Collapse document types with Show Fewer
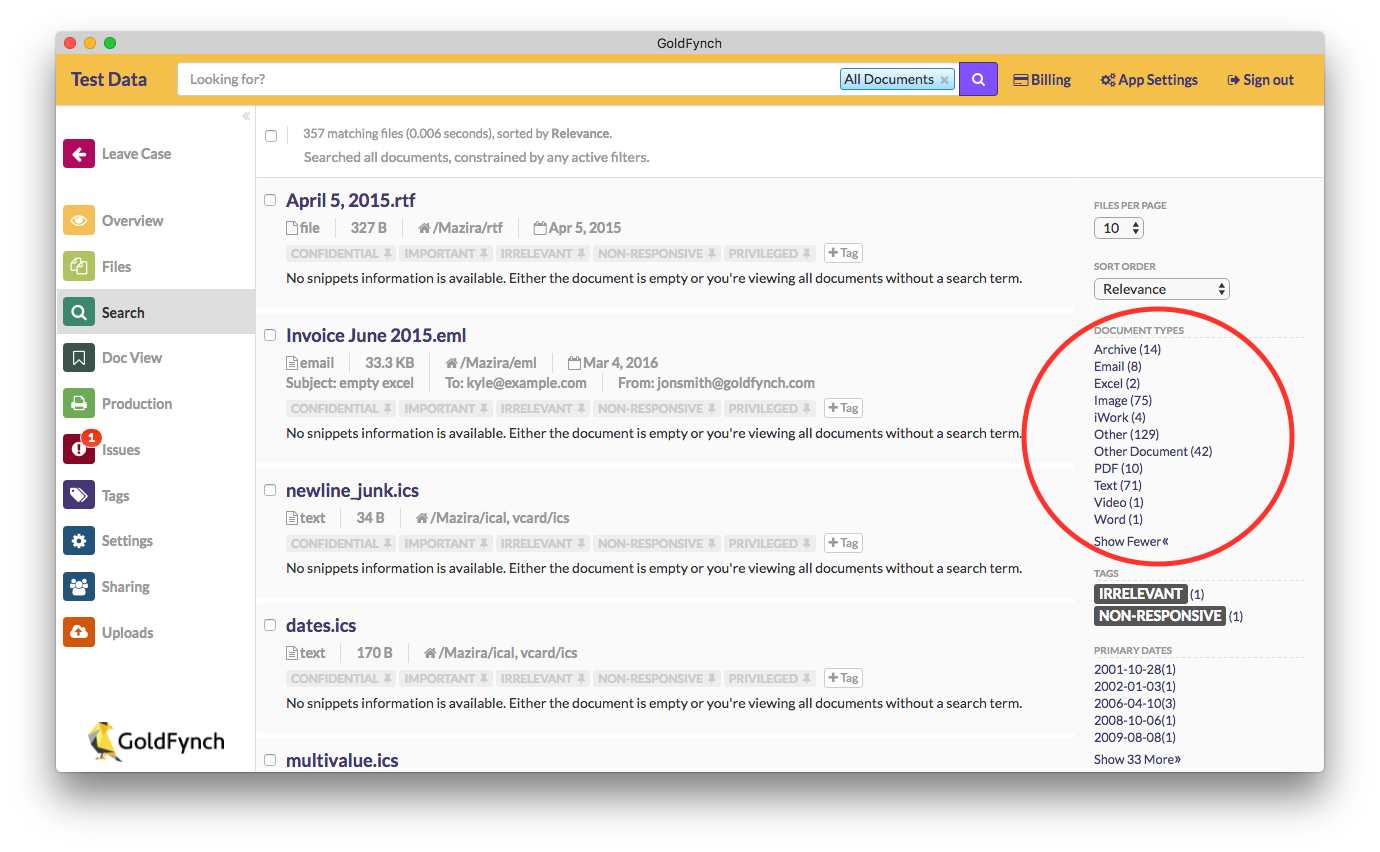Image resolution: width=1380 pixels, height=852 pixels. pyautogui.click(x=1130, y=541)
